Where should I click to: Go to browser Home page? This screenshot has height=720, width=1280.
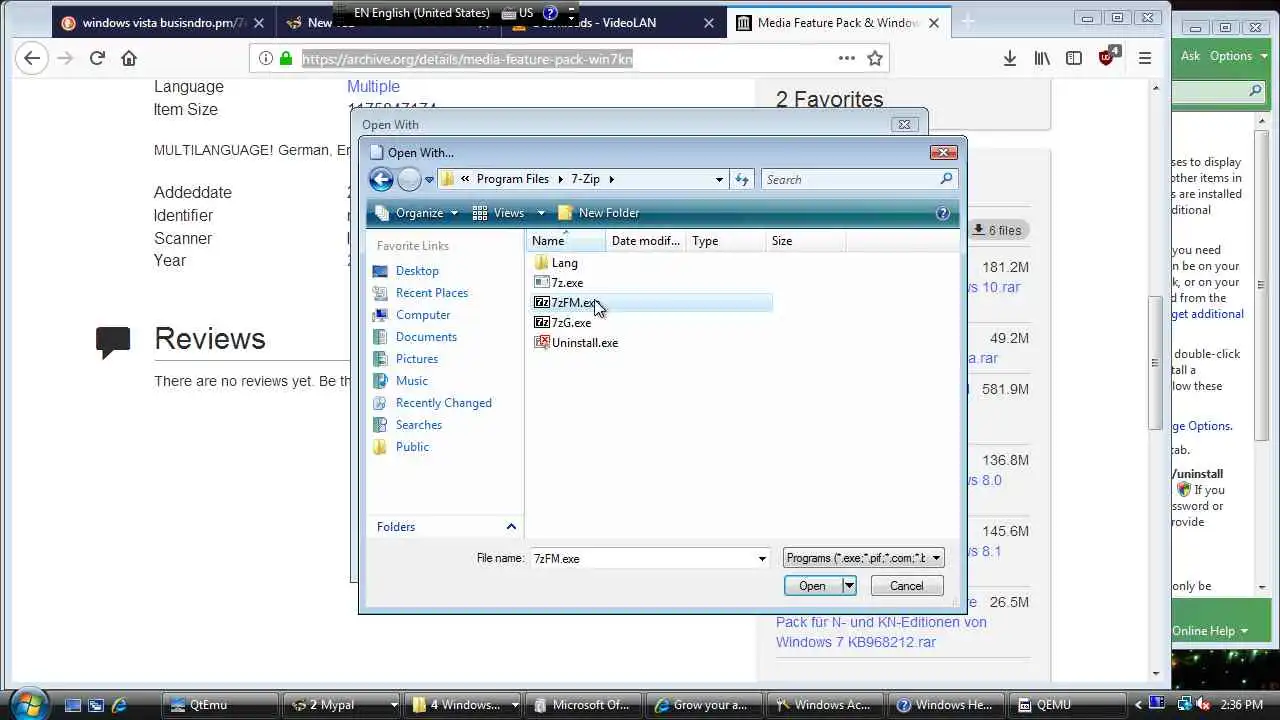(x=129, y=58)
